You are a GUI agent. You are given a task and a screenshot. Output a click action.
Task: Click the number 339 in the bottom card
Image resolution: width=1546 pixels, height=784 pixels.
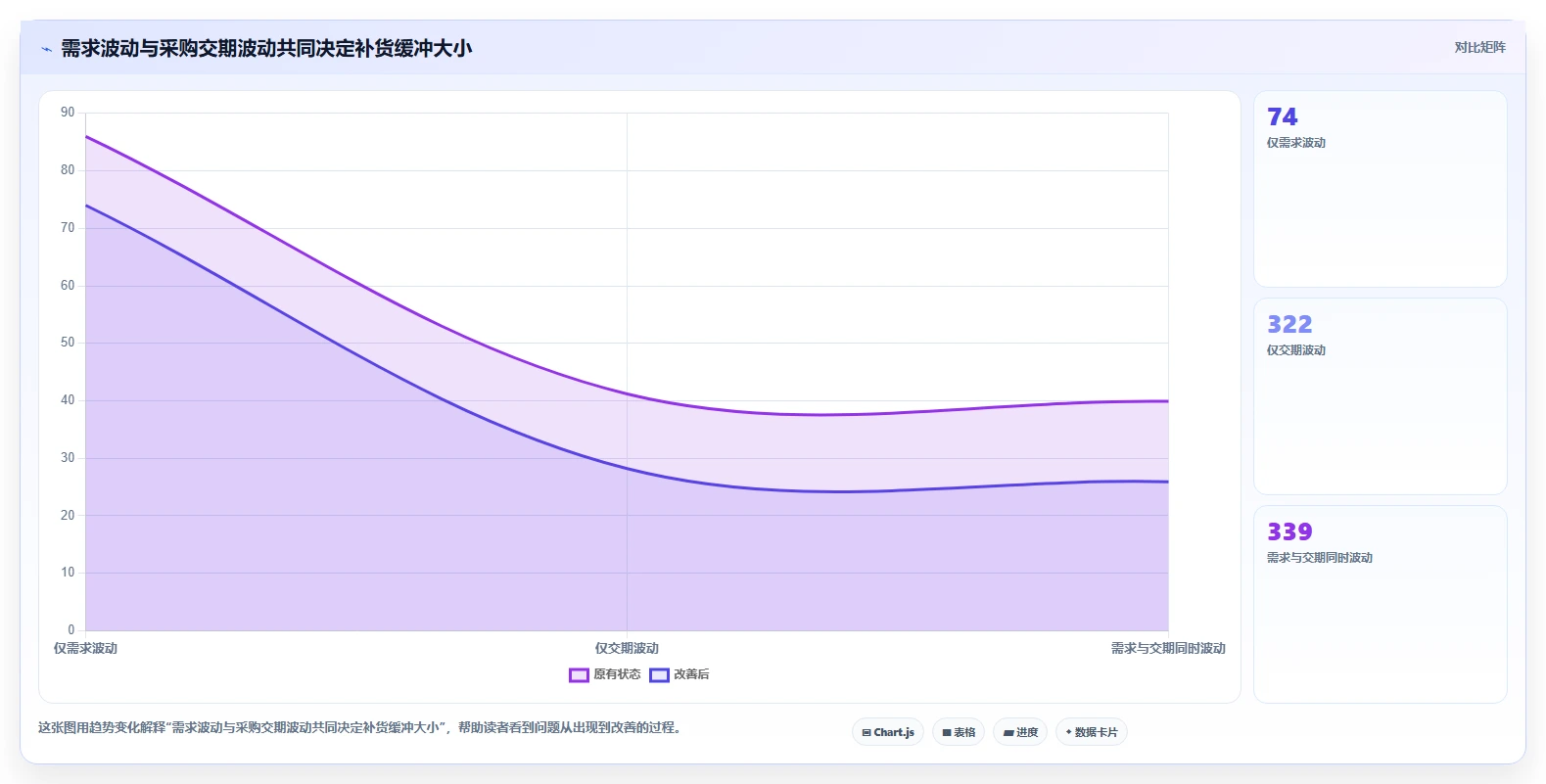click(x=1289, y=531)
